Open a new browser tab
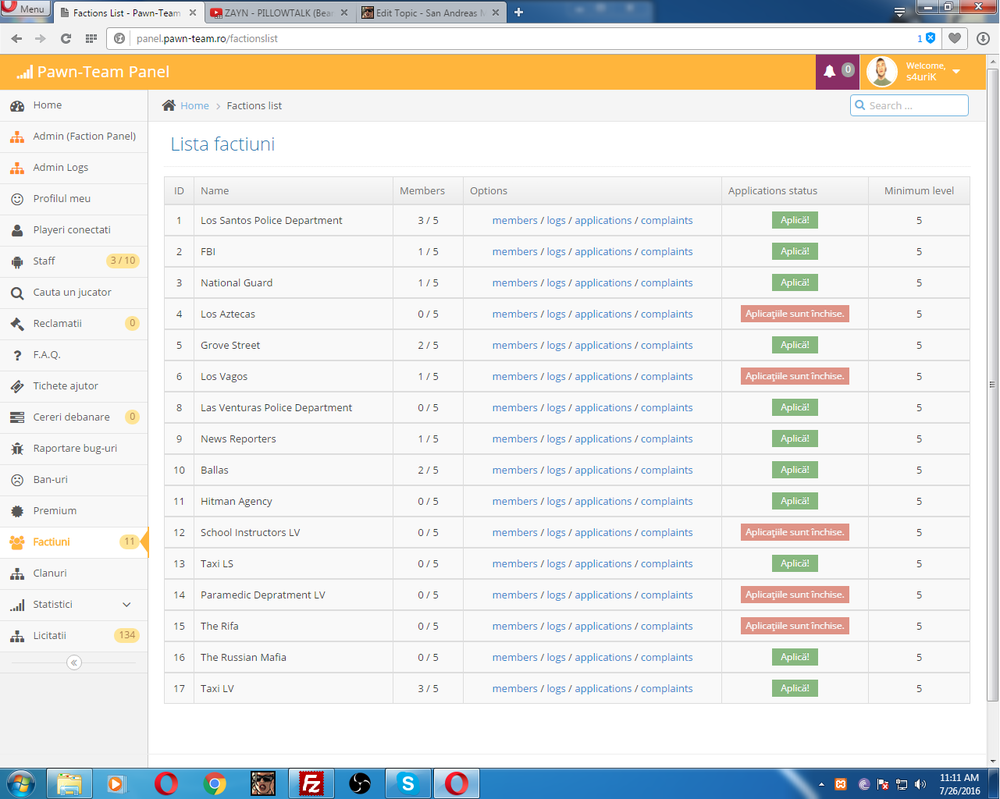 click(x=518, y=12)
